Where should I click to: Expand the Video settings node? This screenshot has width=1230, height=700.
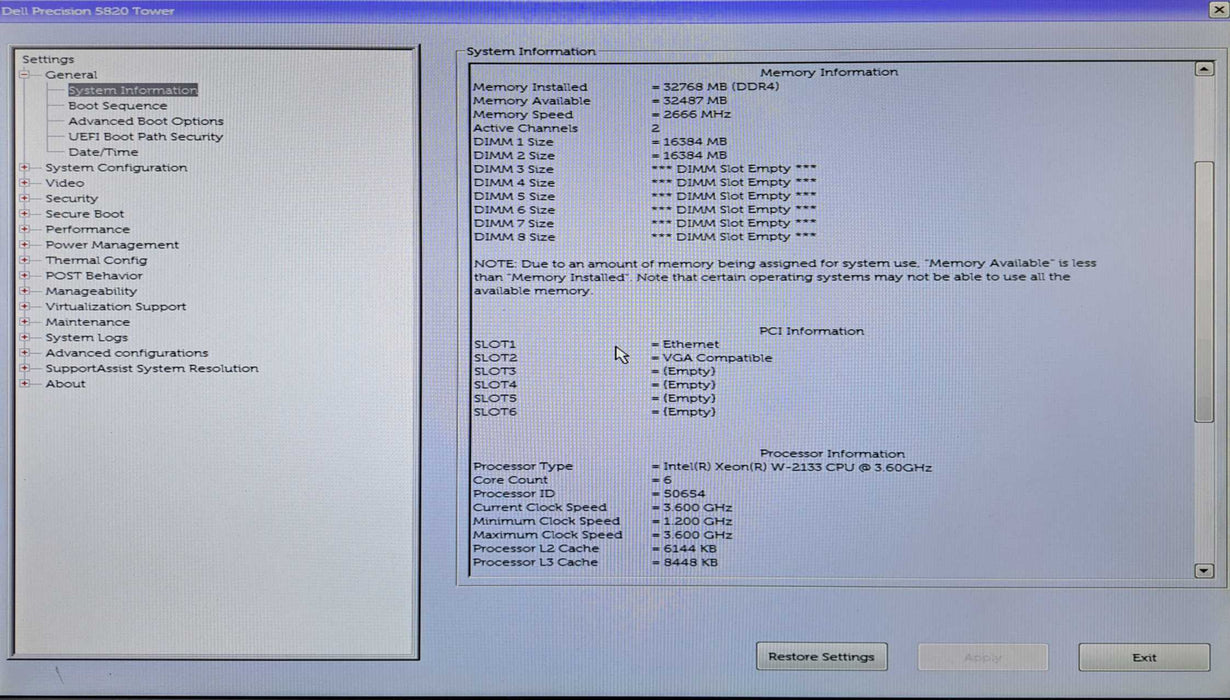click(x=24, y=183)
